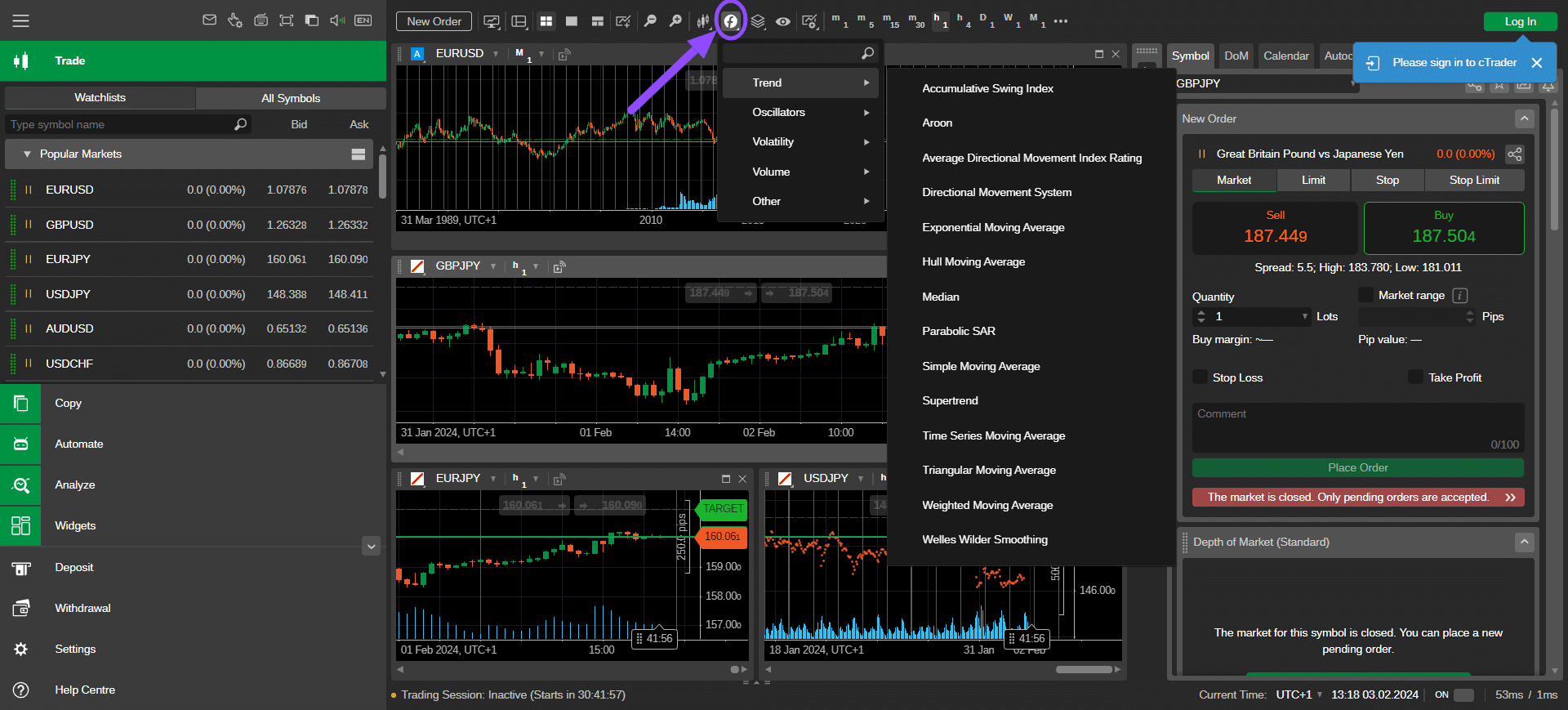Open Withdrawal in the sidebar
The width and height of the screenshot is (1568, 710).
pyautogui.click(x=193, y=609)
